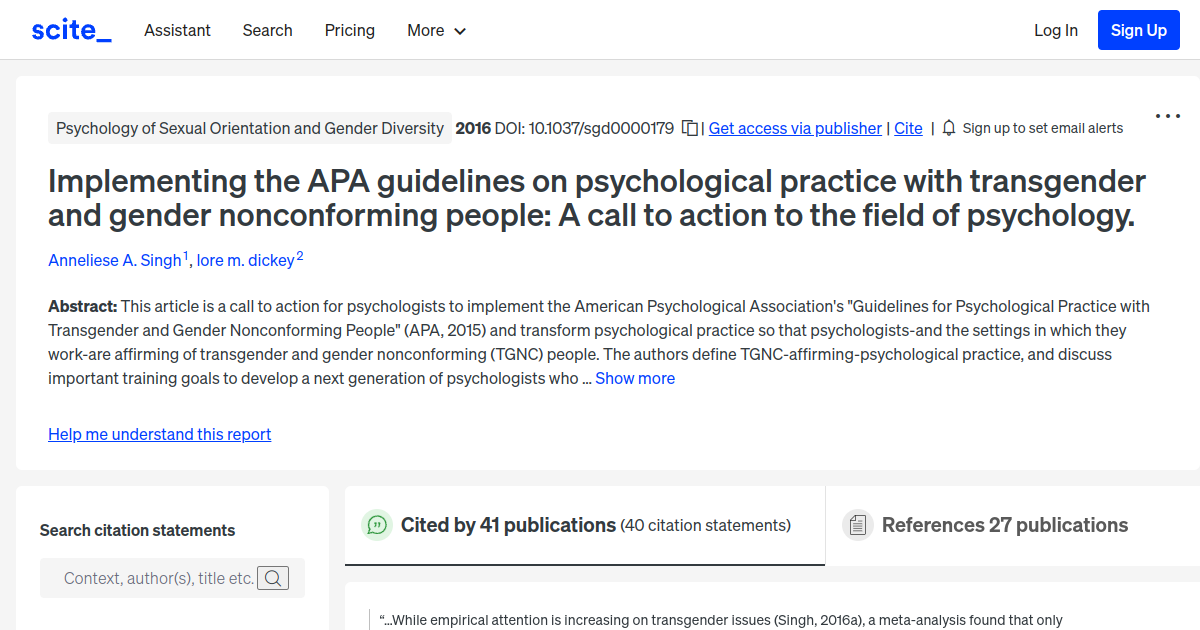Open the References 27 publications tab

pos(1004,524)
